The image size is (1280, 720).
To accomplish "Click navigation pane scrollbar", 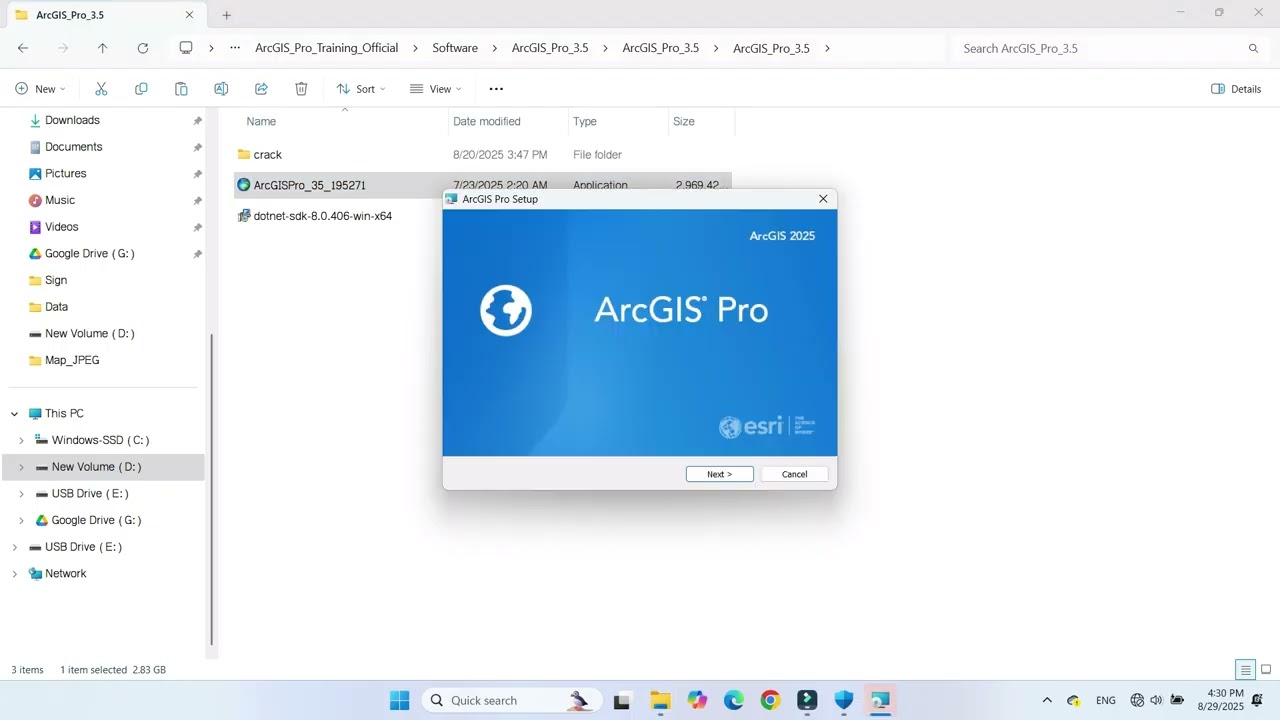I will point(211,490).
